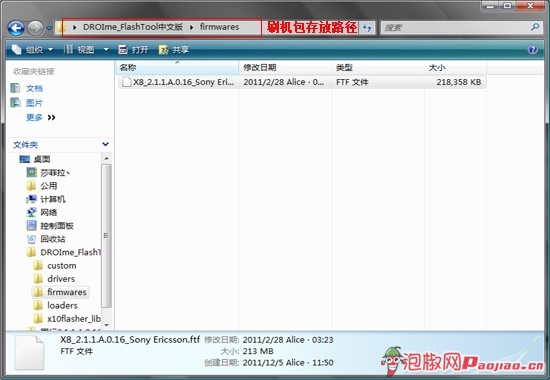This screenshot has height=380, width=550.
Task: Open the recent pages dropdown arrow
Action: pos(49,28)
